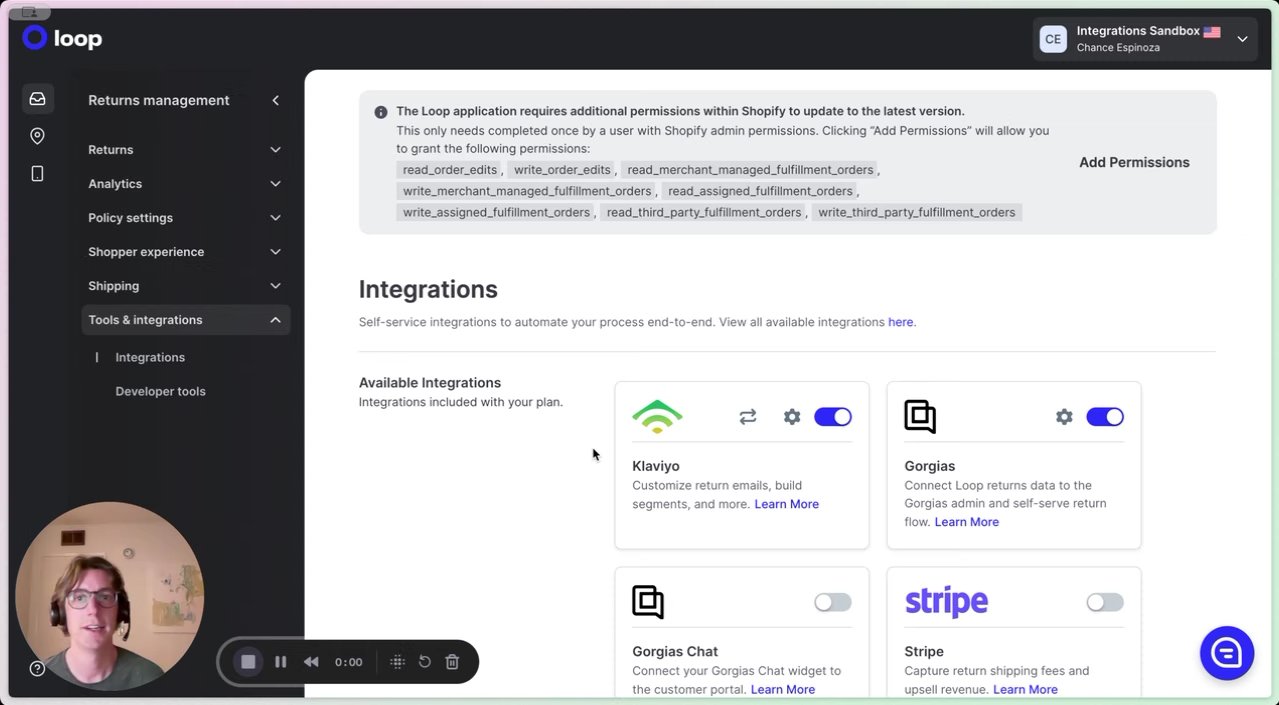
Task: Click the info icon in permissions banner
Action: pos(381,112)
